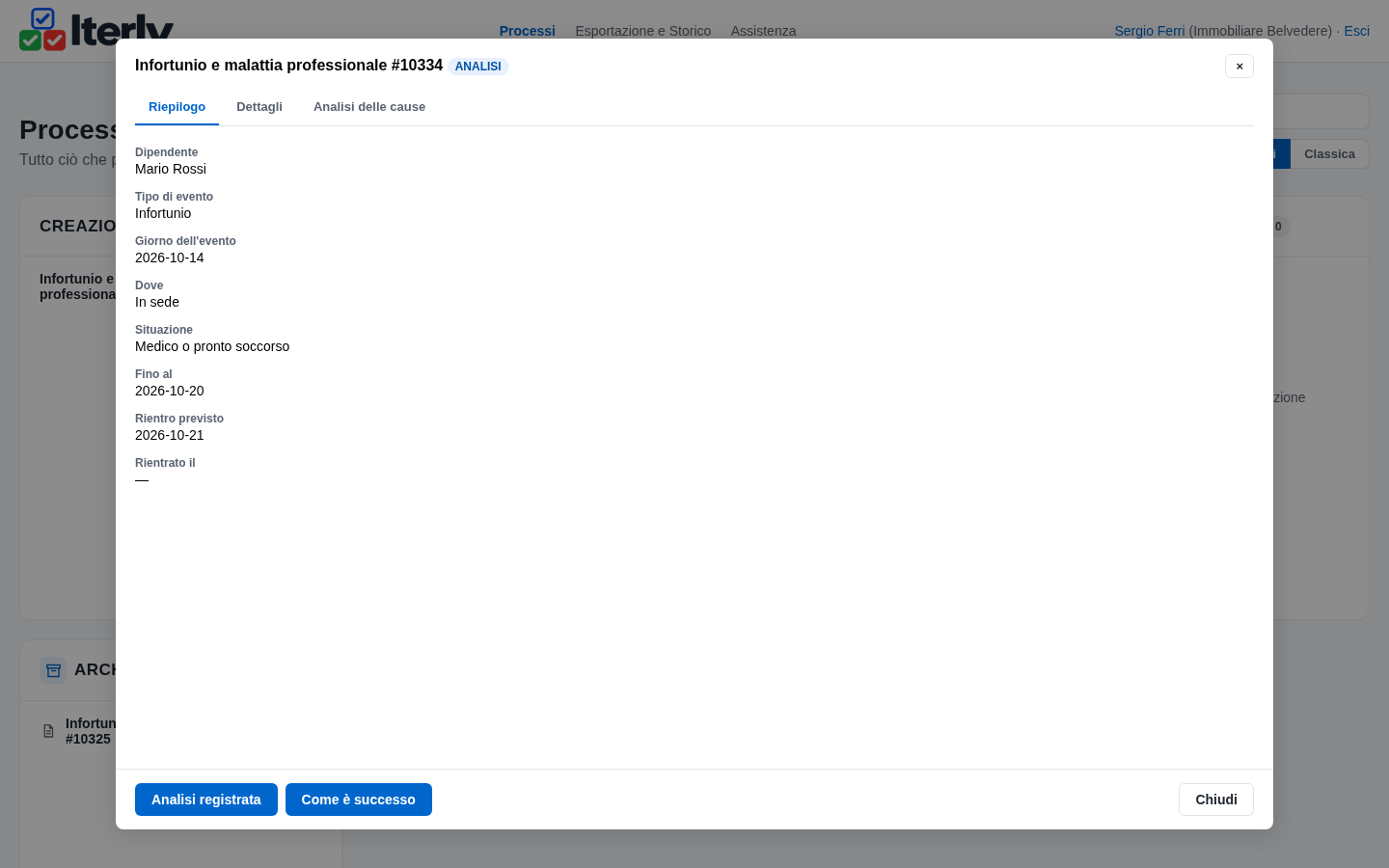Click the Fino al date 2026-10-20
This screenshot has height=868, width=1389.
click(170, 391)
